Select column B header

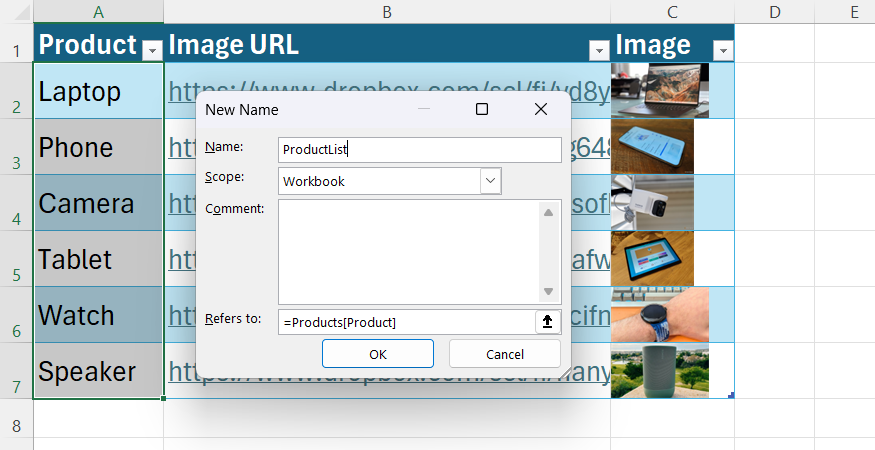point(387,12)
